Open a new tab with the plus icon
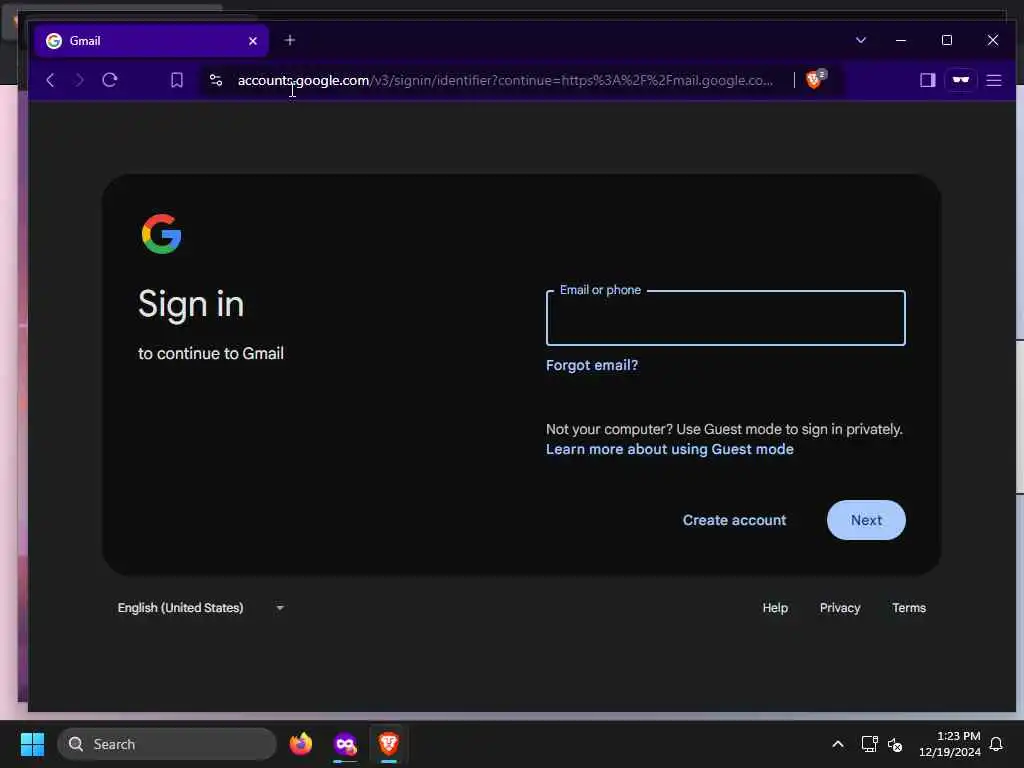 [290, 40]
